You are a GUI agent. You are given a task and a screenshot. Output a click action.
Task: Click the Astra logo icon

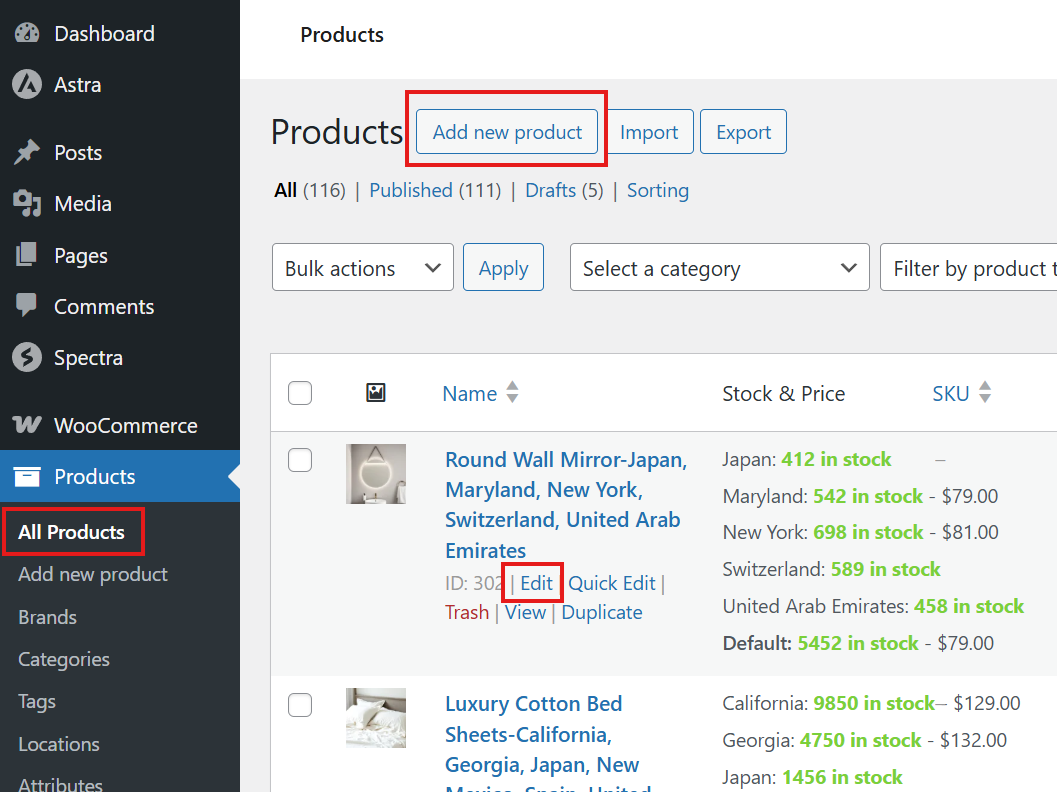(x=27, y=85)
